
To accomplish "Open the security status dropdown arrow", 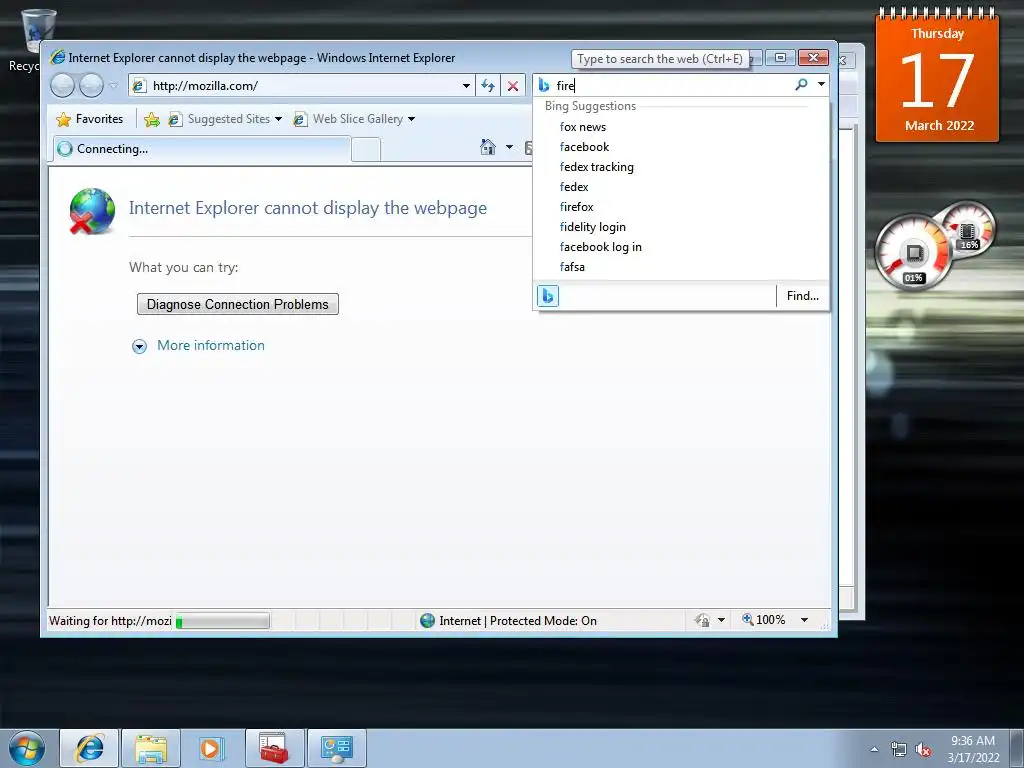I will (722, 620).
